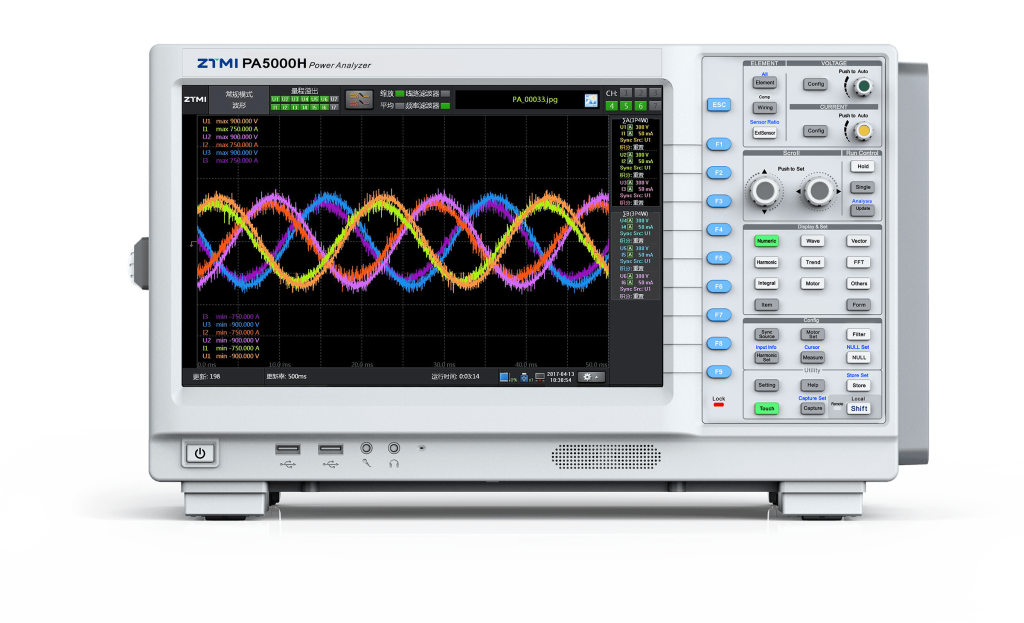Click the USB drive status icon
This screenshot has width=1024, height=623.
tap(526, 377)
